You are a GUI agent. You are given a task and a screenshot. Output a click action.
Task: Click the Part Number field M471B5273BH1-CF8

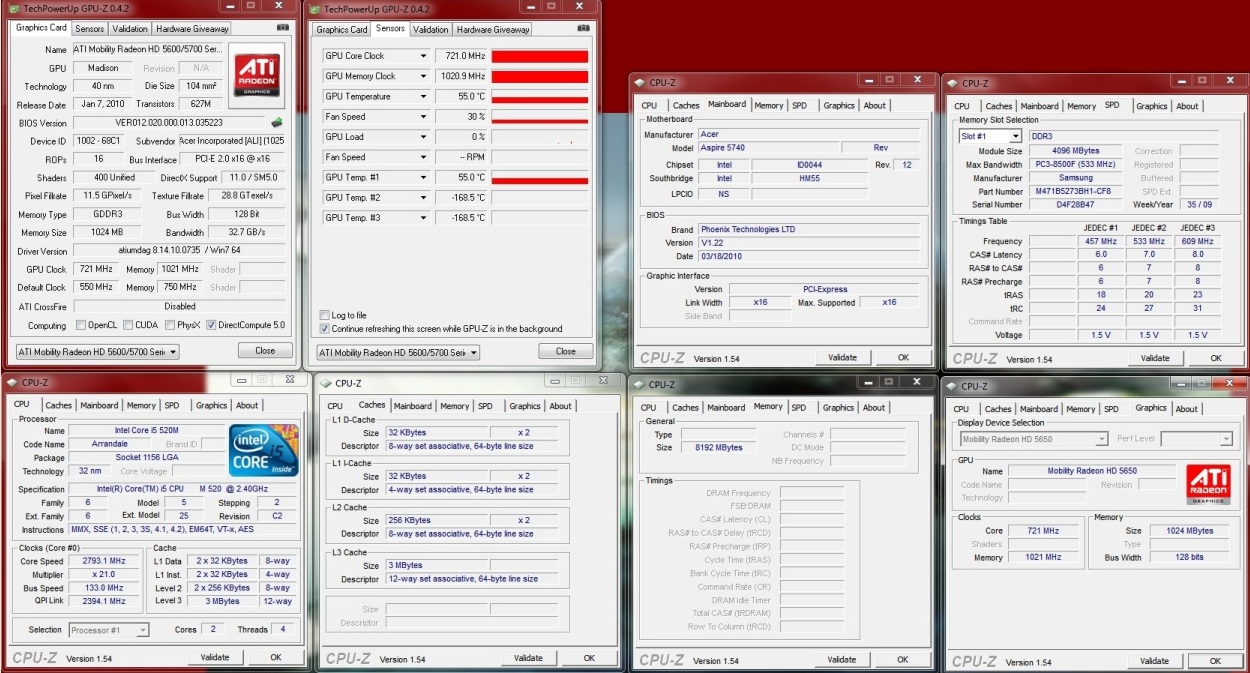[1077, 191]
